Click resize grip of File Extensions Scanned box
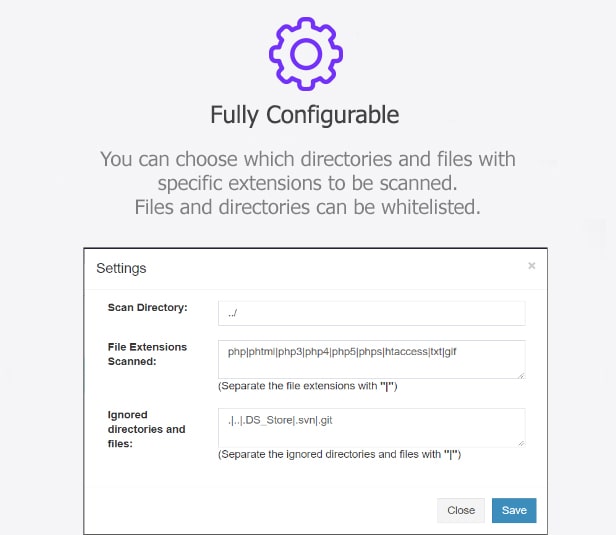 [521, 375]
